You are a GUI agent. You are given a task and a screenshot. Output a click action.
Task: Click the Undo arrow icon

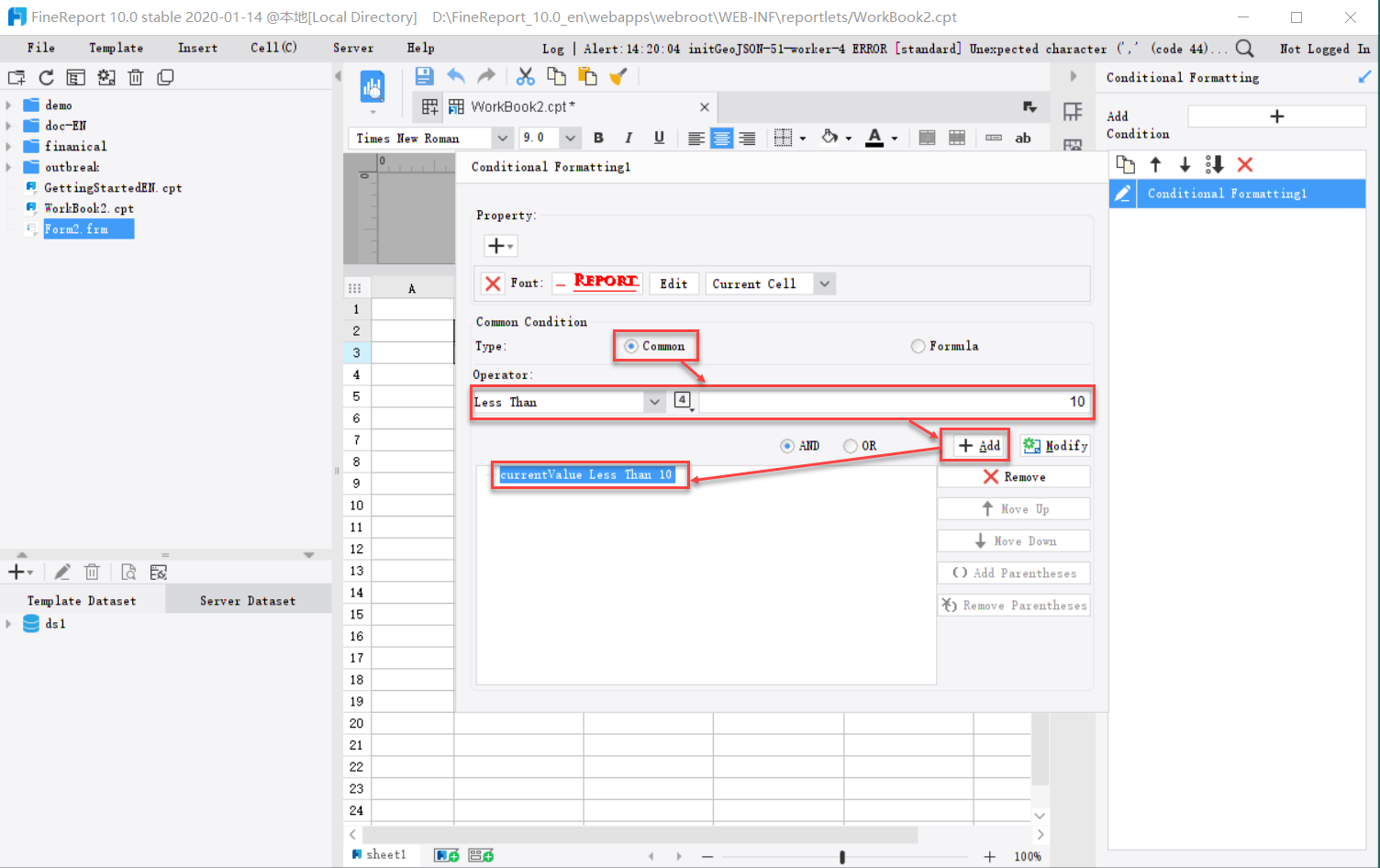point(456,76)
